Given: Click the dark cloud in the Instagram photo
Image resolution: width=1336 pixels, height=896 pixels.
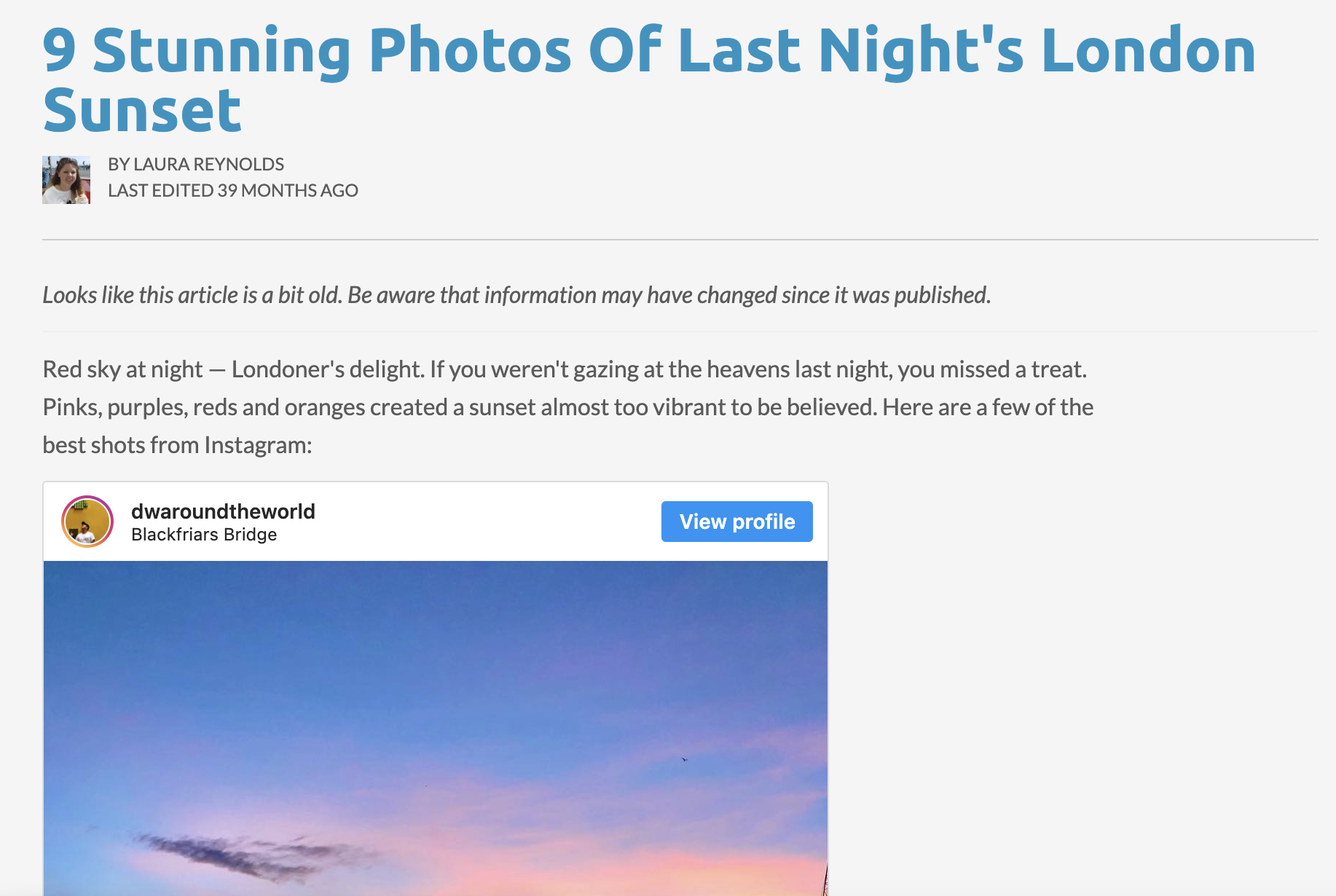Looking at the screenshot, I should [x=248, y=856].
